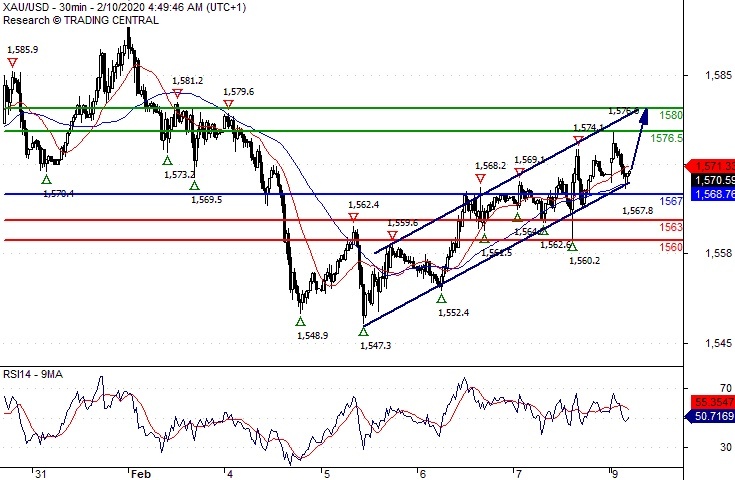The image size is (735, 480).
Task: Click the blue 50.7169 RSI value tag
Action: pos(711,416)
